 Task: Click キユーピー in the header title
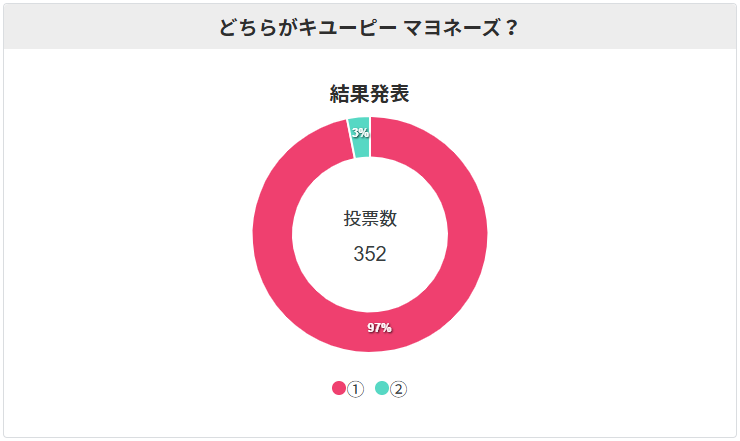(342, 27)
